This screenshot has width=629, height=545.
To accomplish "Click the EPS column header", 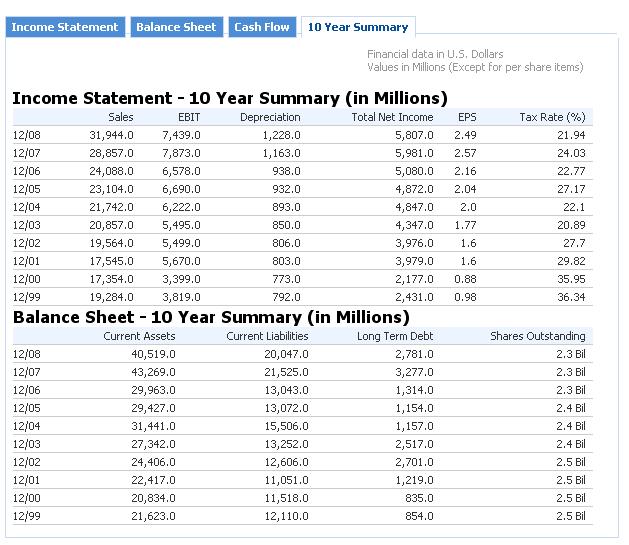I will [x=467, y=117].
